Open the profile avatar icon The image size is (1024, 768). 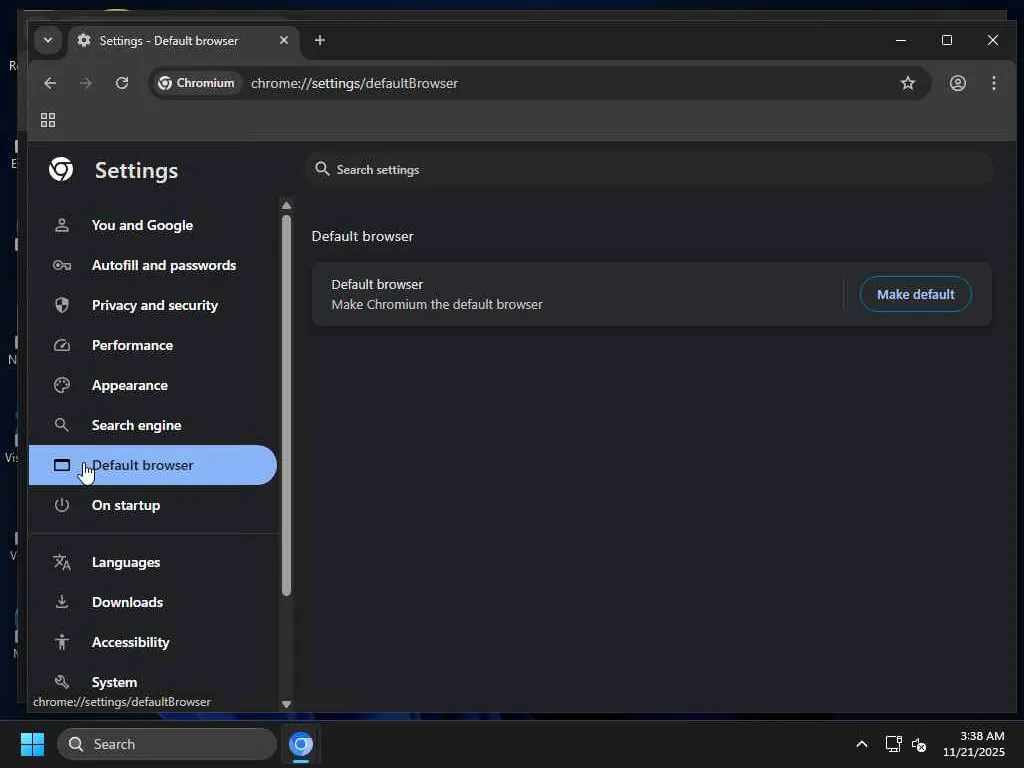[957, 83]
